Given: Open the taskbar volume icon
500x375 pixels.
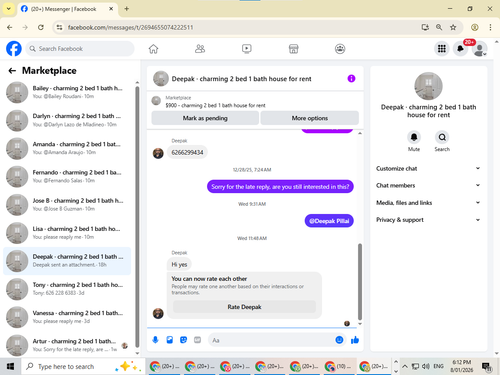Looking at the screenshot, I should point(425,366).
